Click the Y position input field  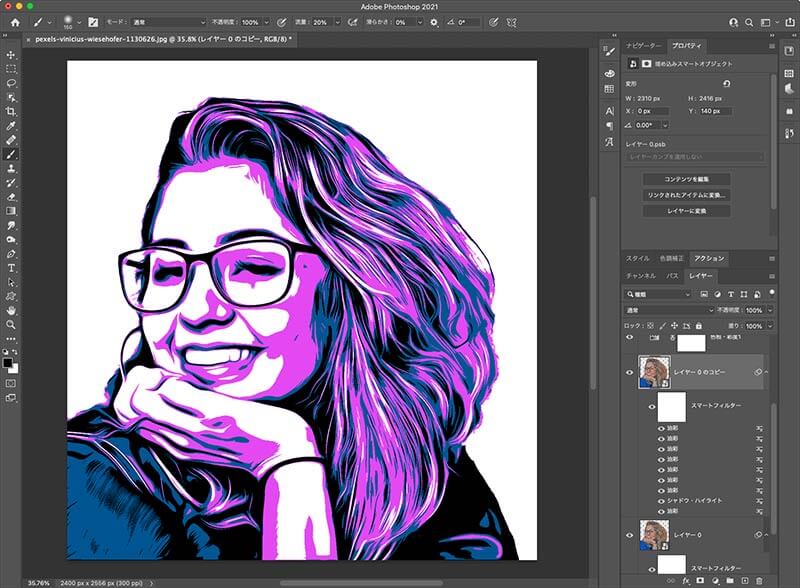[x=716, y=111]
